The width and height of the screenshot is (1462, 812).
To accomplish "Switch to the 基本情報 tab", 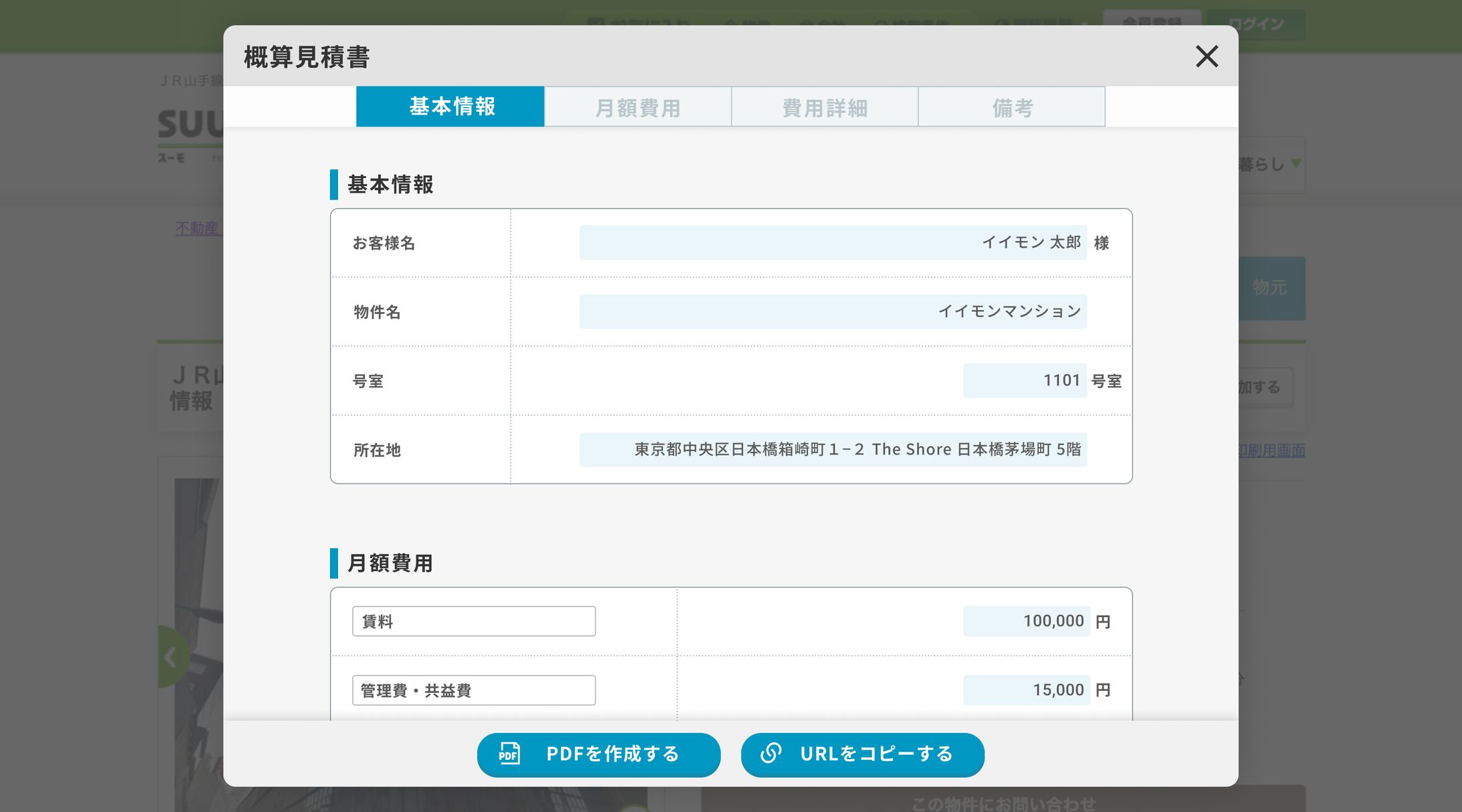I will pyautogui.click(x=451, y=106).
